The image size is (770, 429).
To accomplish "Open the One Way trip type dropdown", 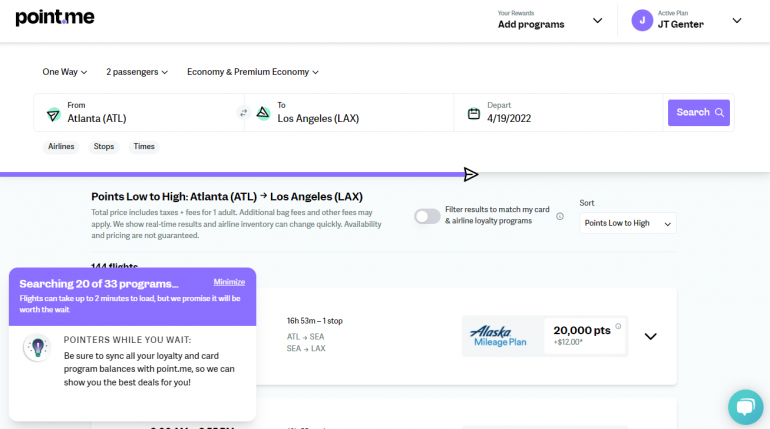I will point(65,72).
